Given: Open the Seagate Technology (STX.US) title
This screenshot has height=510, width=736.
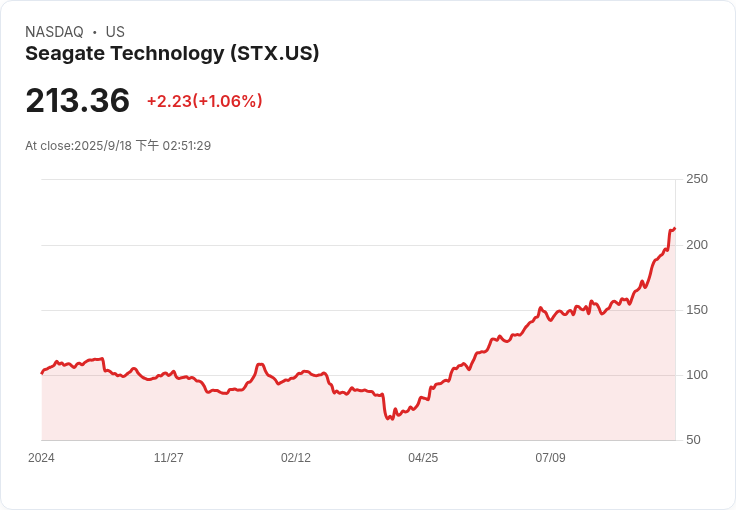Looking at the screenshot, I should 172,54.
